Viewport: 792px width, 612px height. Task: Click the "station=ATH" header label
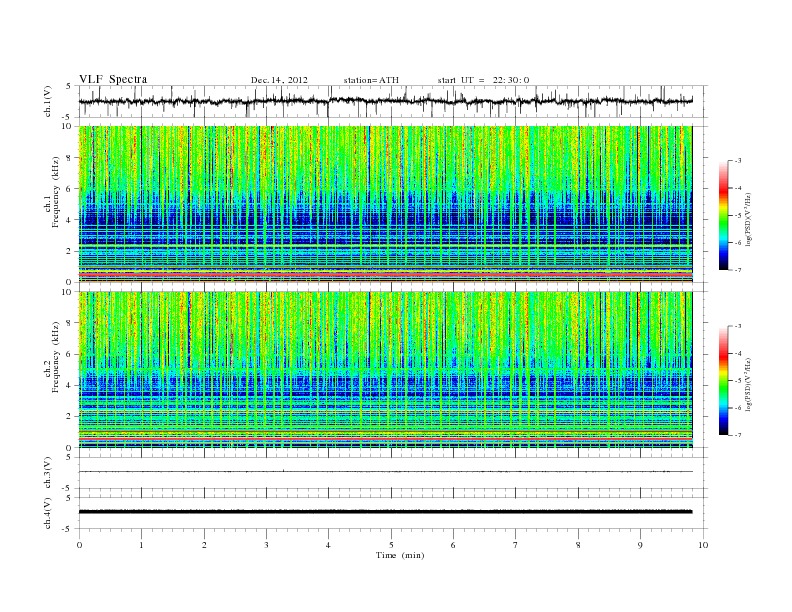pos(371,80)
